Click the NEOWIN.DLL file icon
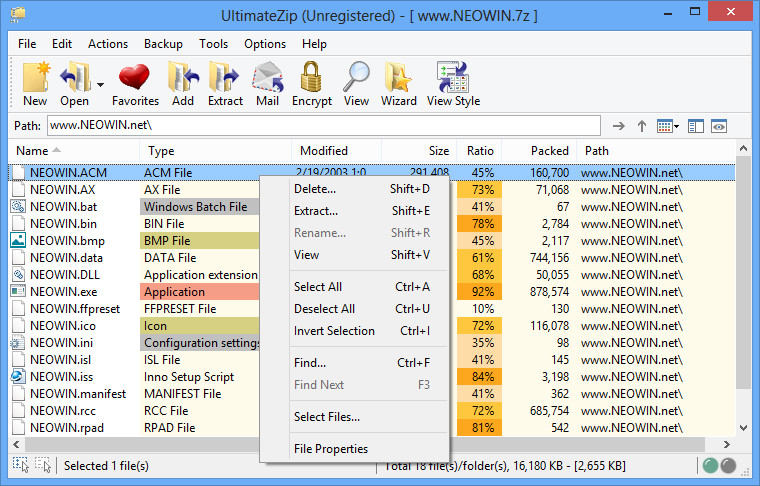760x486 pixels. point(18,274)
